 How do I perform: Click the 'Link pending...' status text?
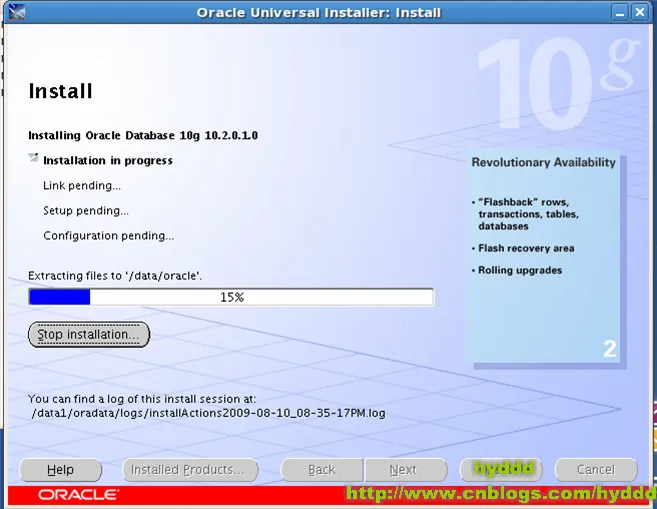coord(82,186)
